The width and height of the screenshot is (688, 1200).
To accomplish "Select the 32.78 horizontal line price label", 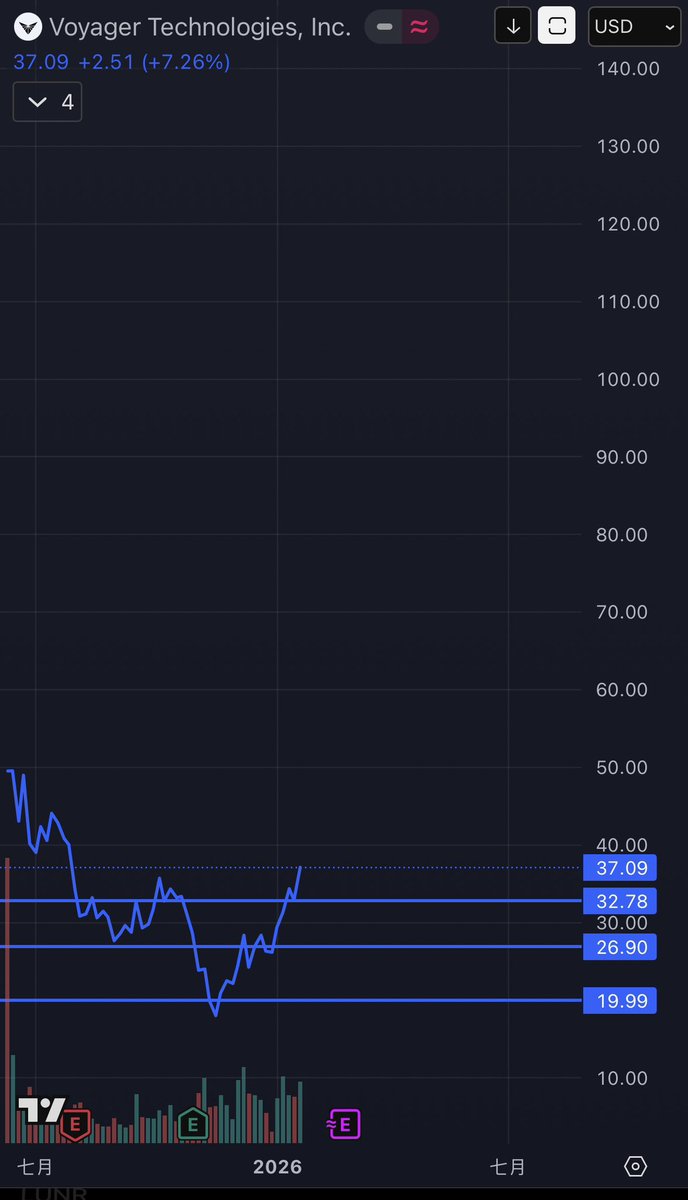I will tap(621, 901).
